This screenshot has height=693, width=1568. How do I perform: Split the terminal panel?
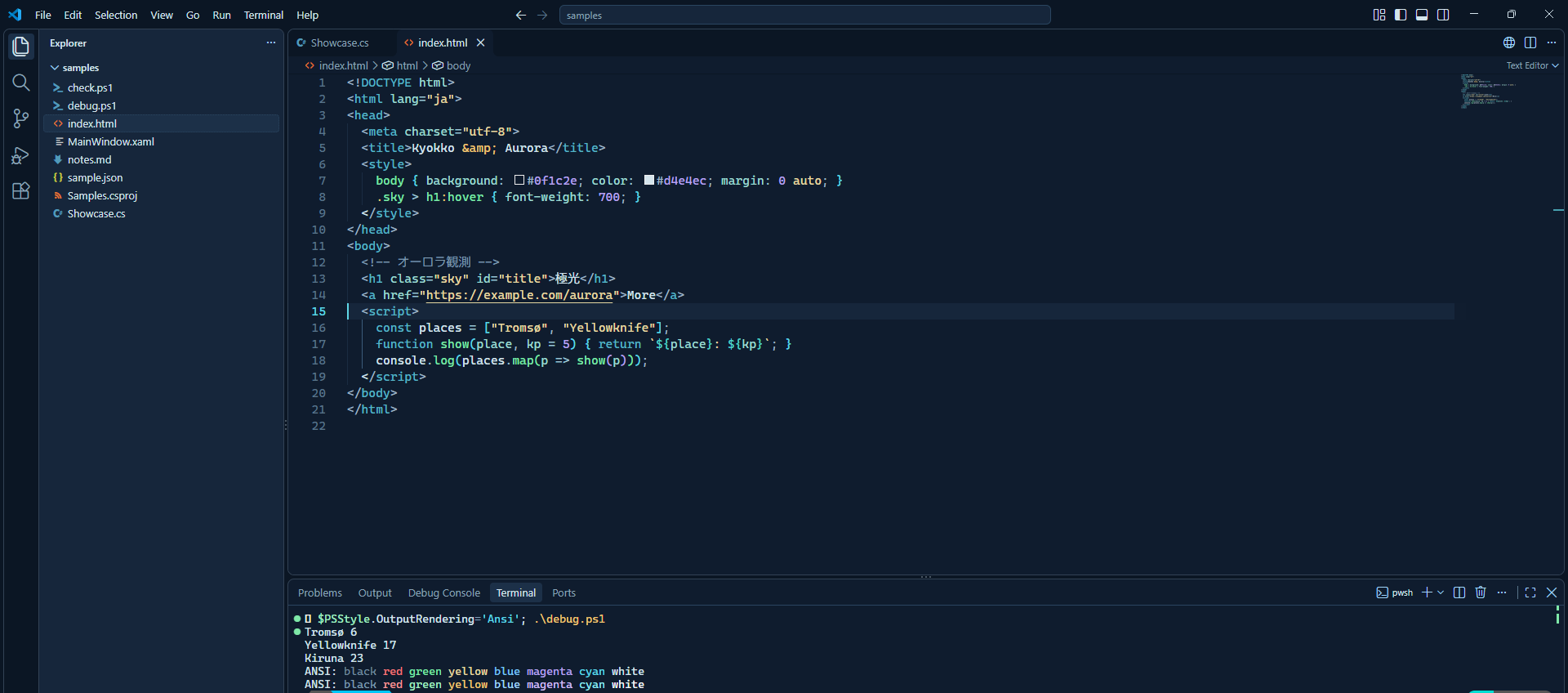tap(1459, 592)
